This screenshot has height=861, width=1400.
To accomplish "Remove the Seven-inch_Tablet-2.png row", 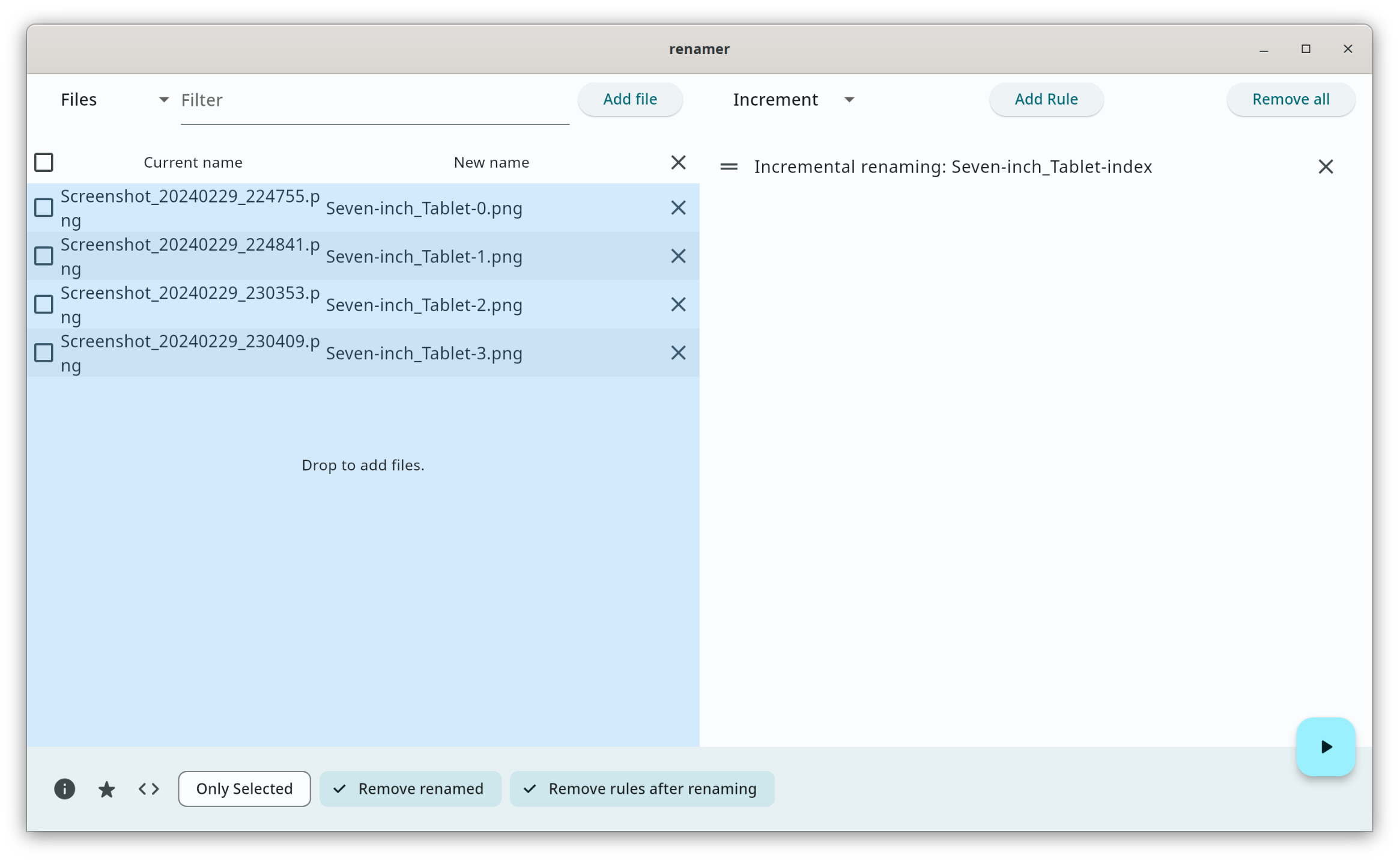I will tap(678, 305).
